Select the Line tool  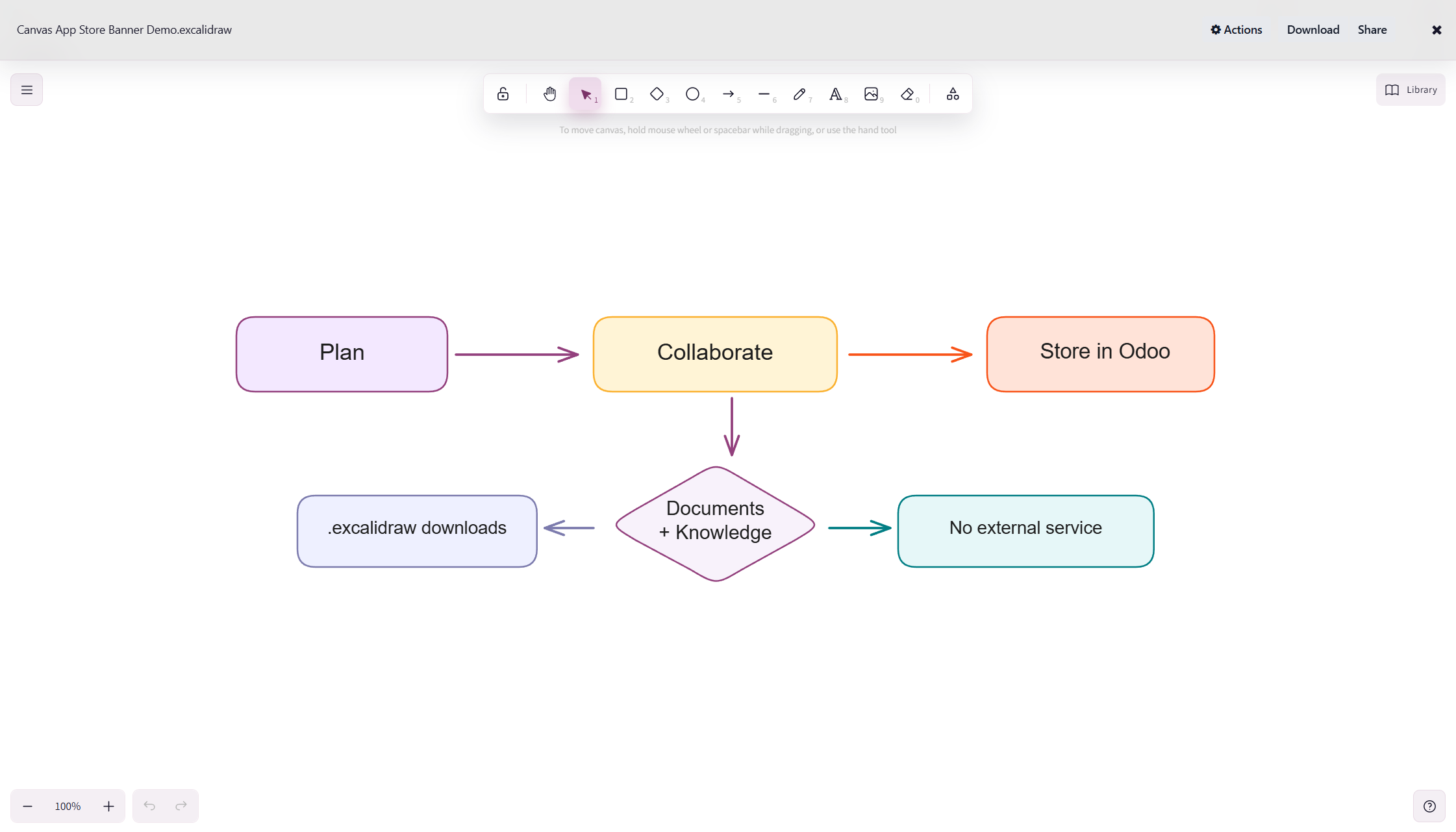coord(764,94)
